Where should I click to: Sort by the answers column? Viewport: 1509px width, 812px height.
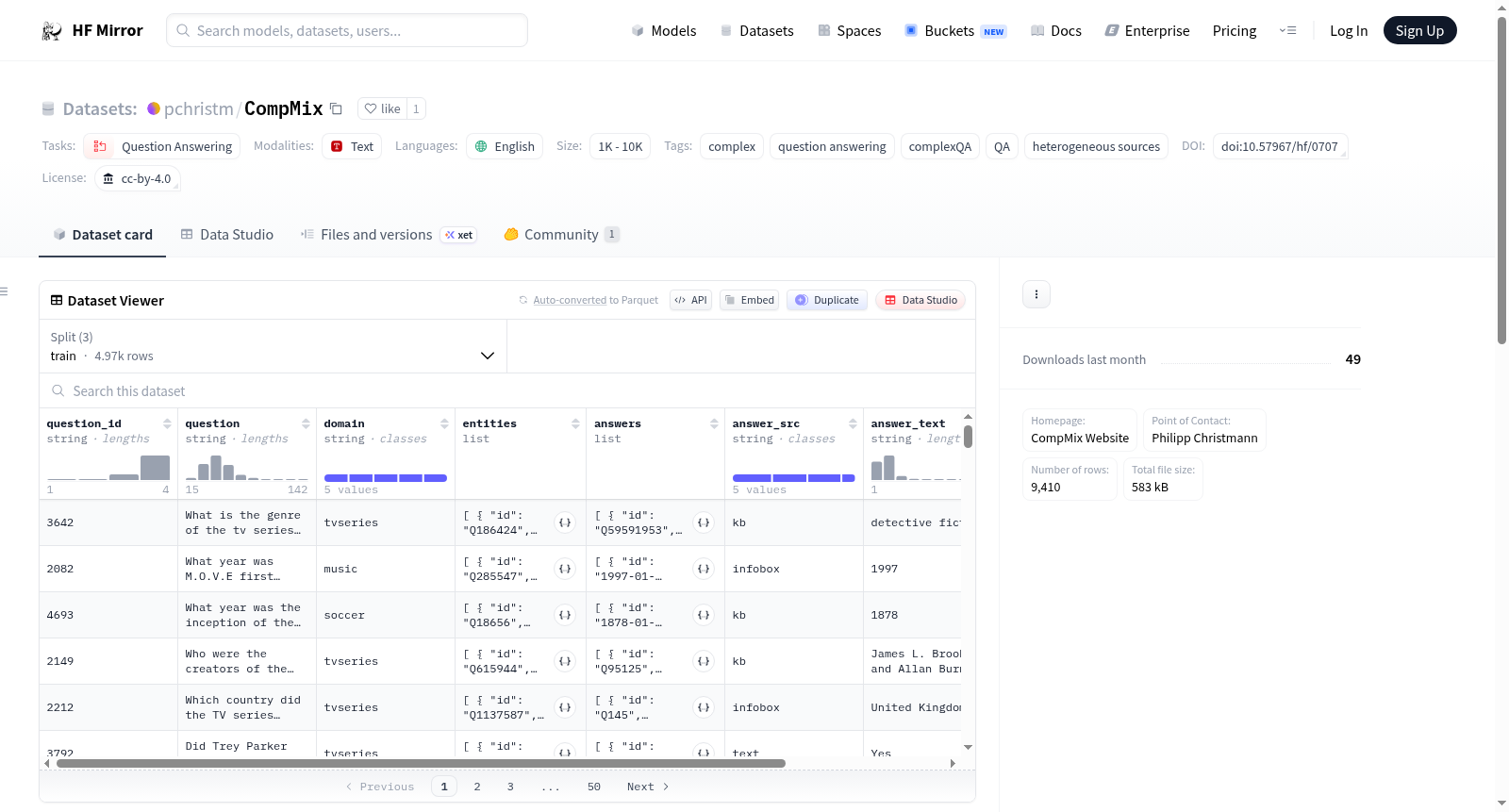click(714, 423)
